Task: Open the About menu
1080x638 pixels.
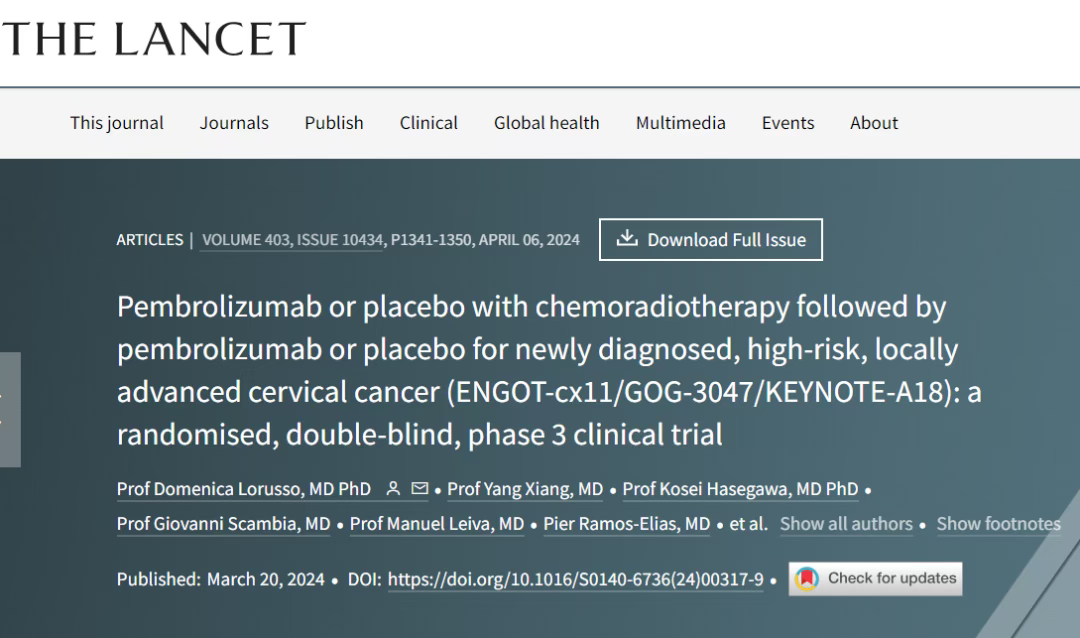Action: (x=874, y=123)
